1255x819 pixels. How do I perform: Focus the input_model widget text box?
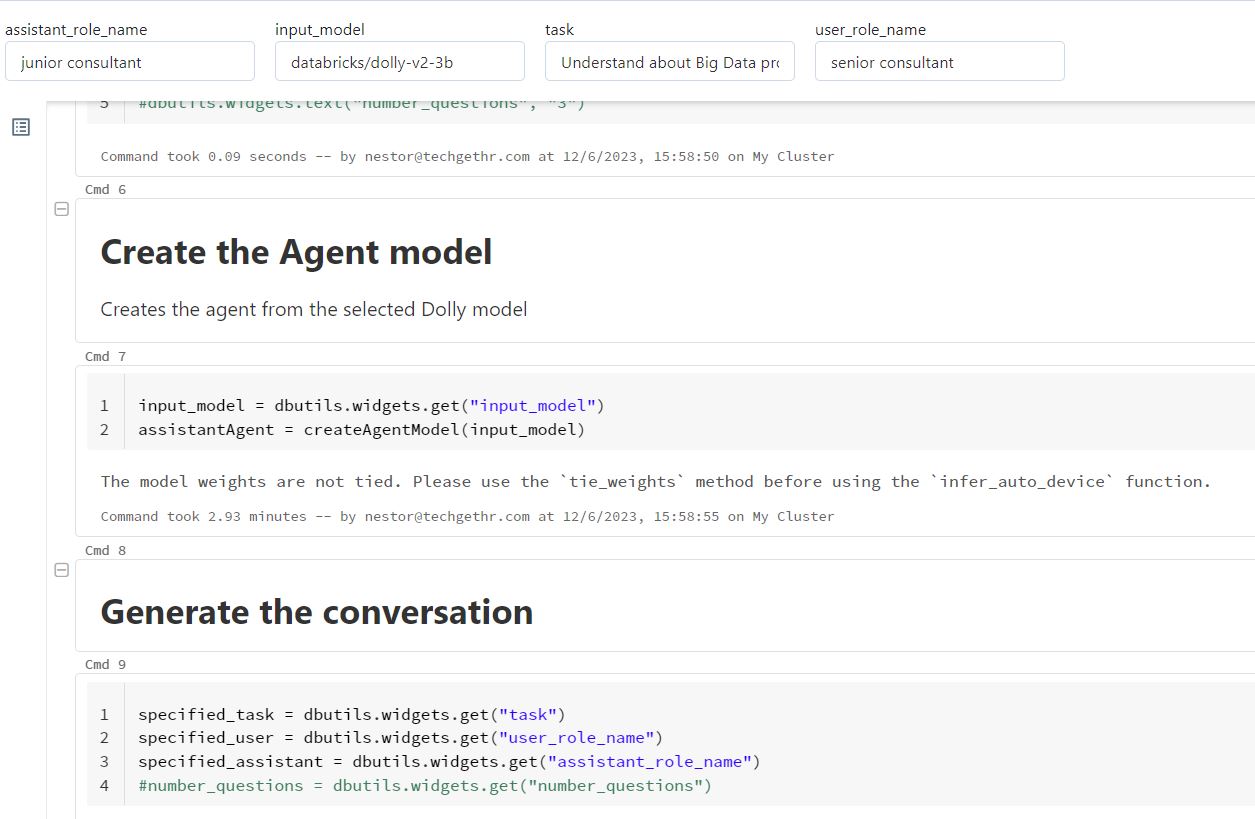(x=400, y=62)
